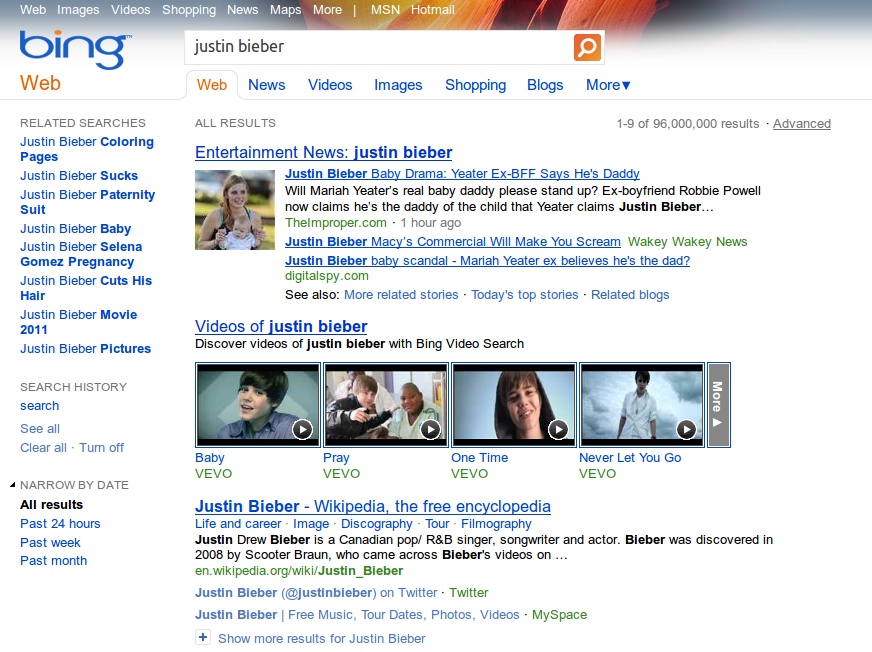Open the Tour sublink

click(437, 524)
